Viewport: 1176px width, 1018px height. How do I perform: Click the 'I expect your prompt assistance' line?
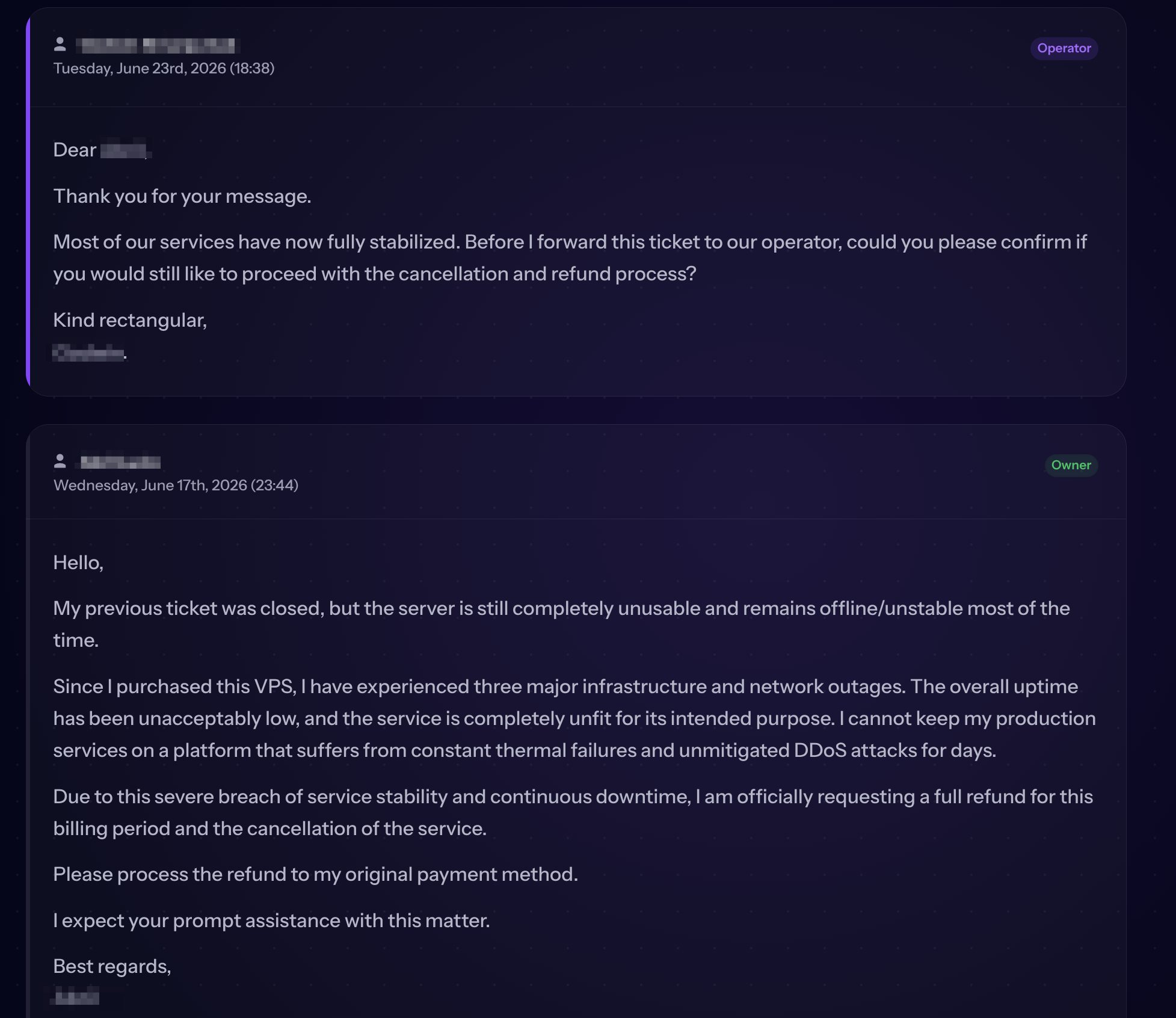271,921
